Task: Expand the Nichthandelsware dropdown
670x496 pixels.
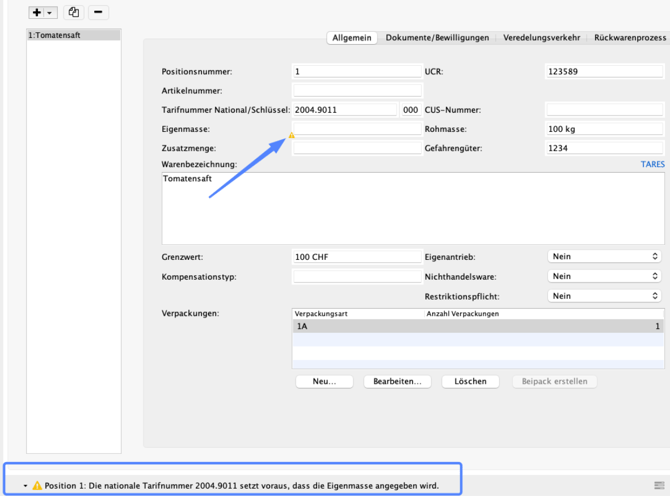Action: click(604, 276)
